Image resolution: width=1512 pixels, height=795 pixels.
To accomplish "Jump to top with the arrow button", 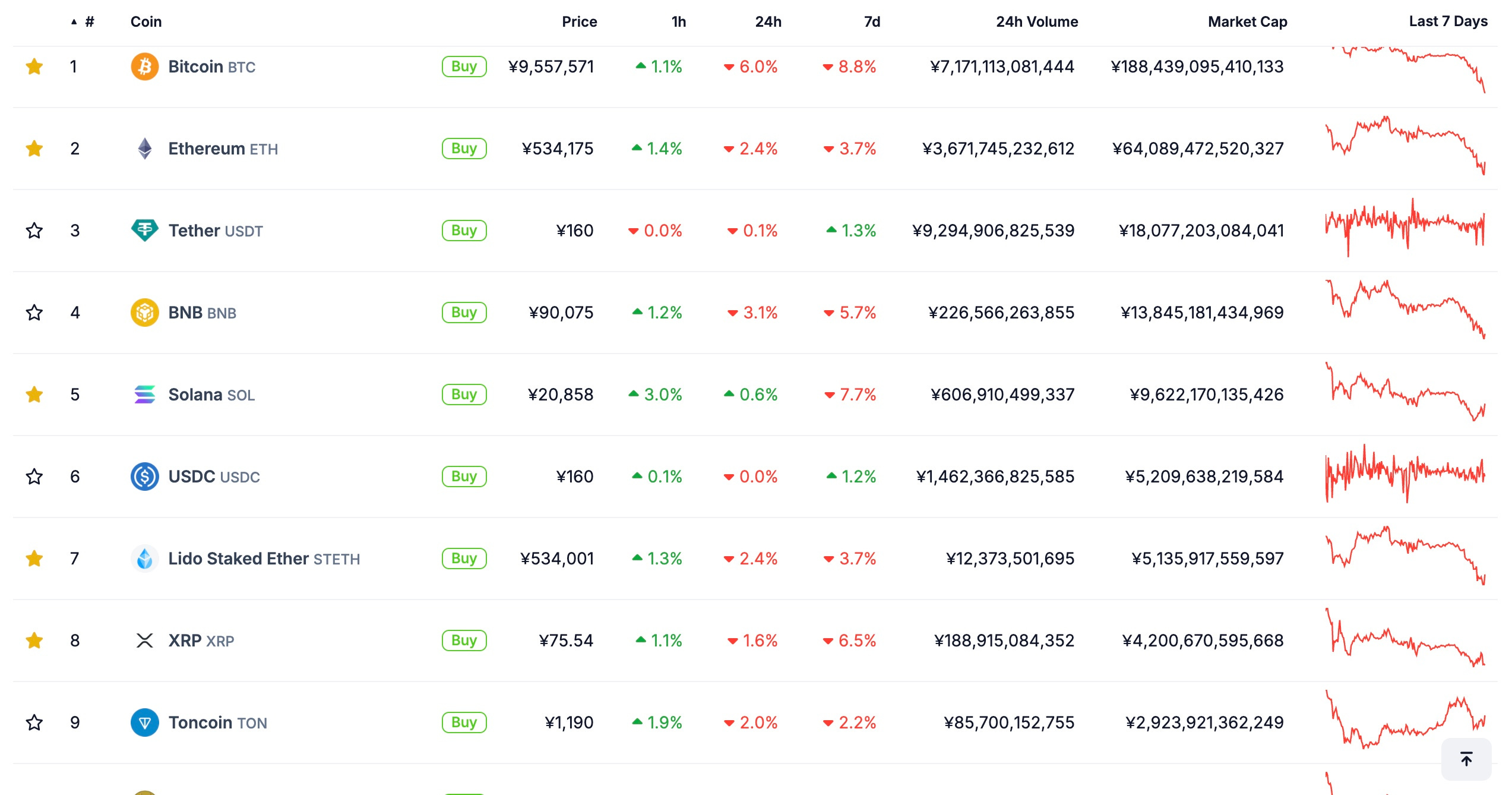I will pyautogui.click(x=1466, y=759).
